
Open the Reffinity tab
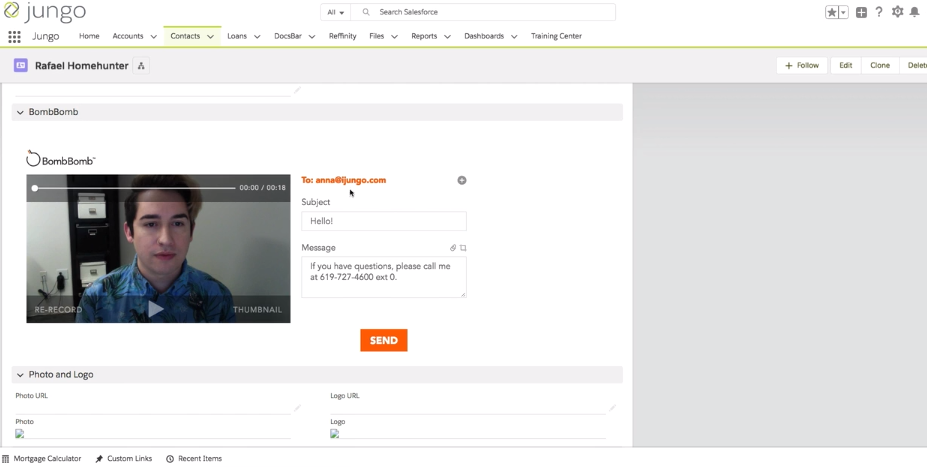(x=342, y=36)
